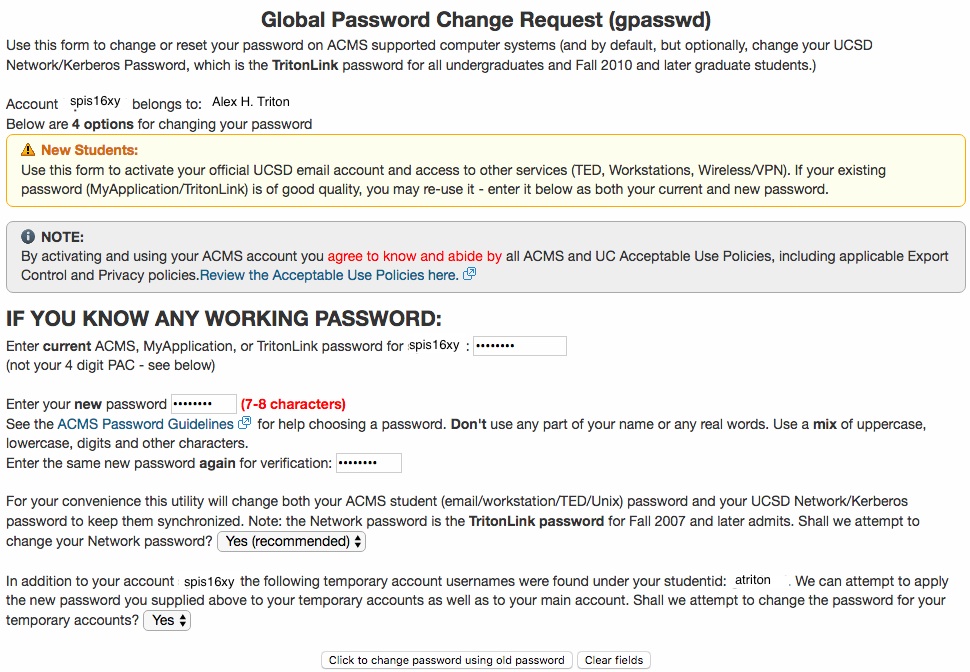Click external link icon after Acceptable Use Policies
The width and height of the screenshot is (970, 672).
470,274
